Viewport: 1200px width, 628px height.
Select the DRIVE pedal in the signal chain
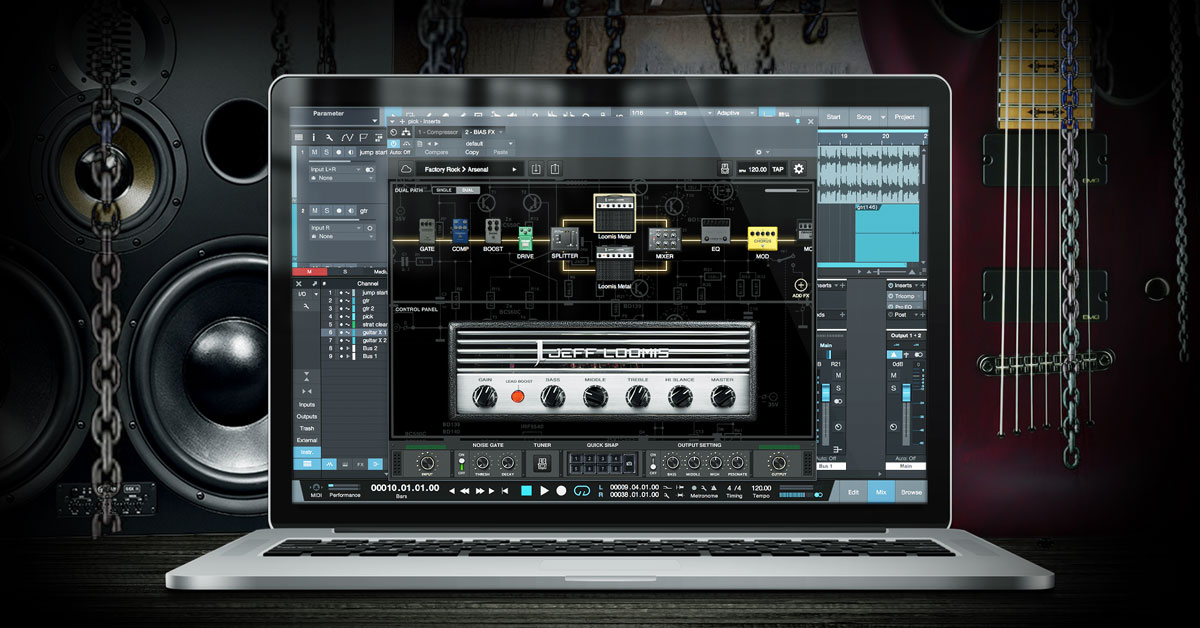click(524, 240)
